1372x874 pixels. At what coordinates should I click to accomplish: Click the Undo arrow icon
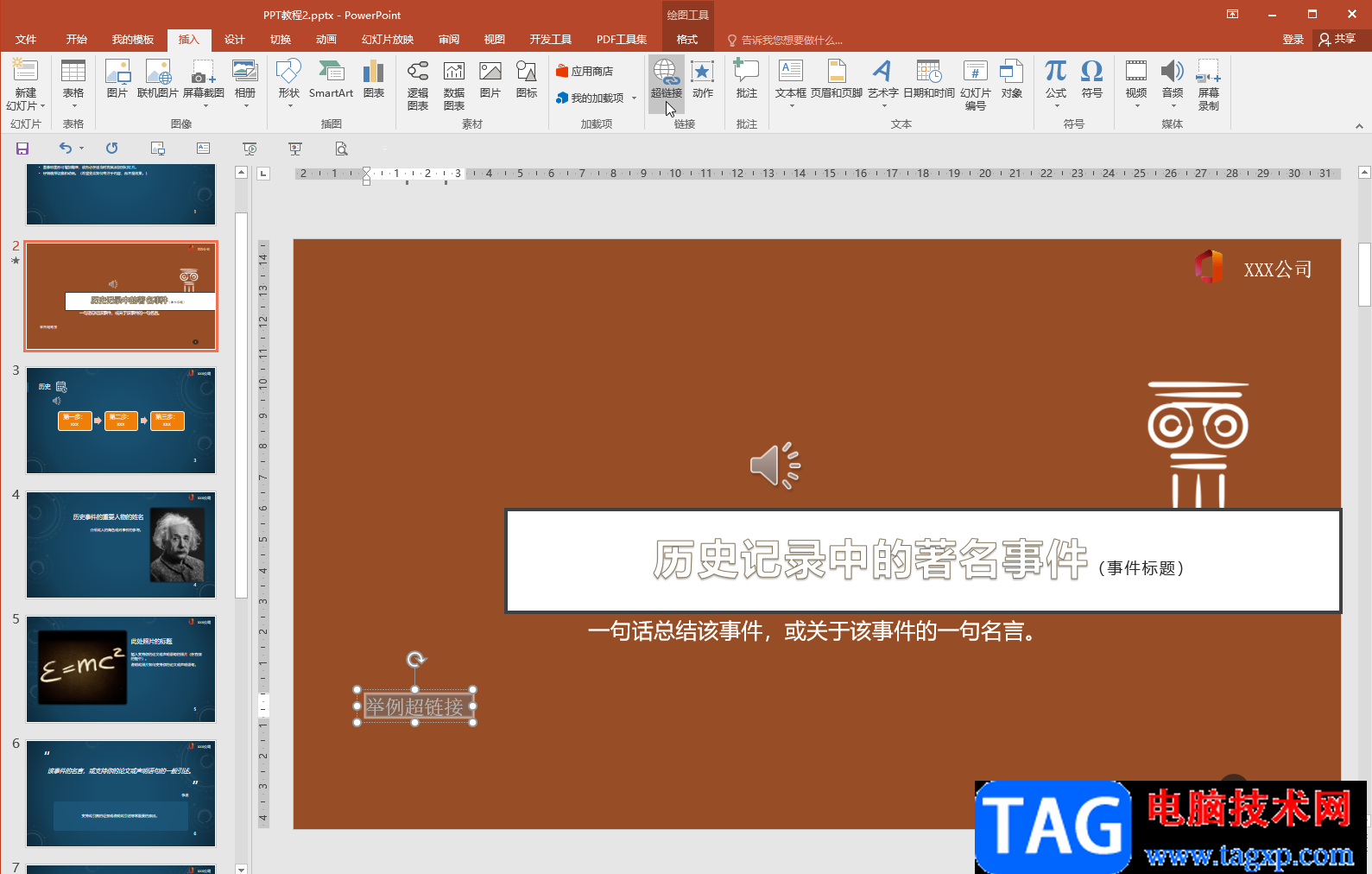pyautogui.click(x=65, y=149)
